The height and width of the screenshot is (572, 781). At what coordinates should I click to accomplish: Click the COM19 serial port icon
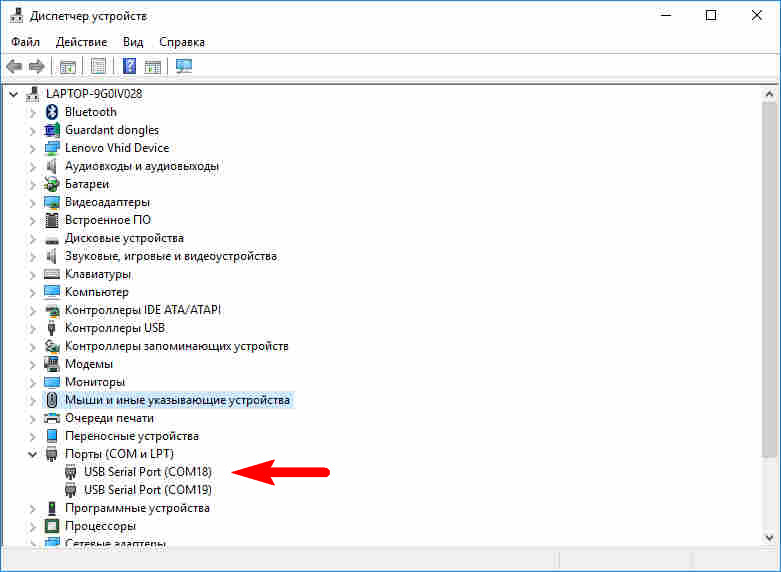click(71, 490)
